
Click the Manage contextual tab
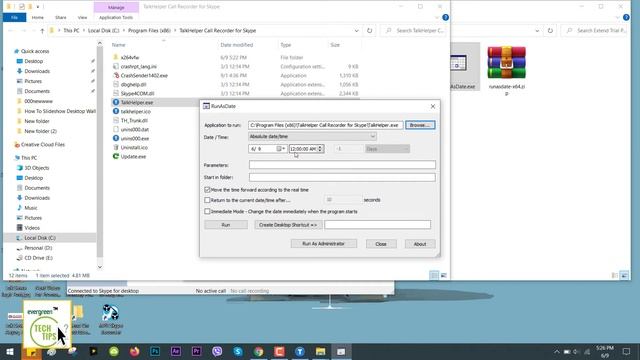pyautogui.click(x=116, y=7)
